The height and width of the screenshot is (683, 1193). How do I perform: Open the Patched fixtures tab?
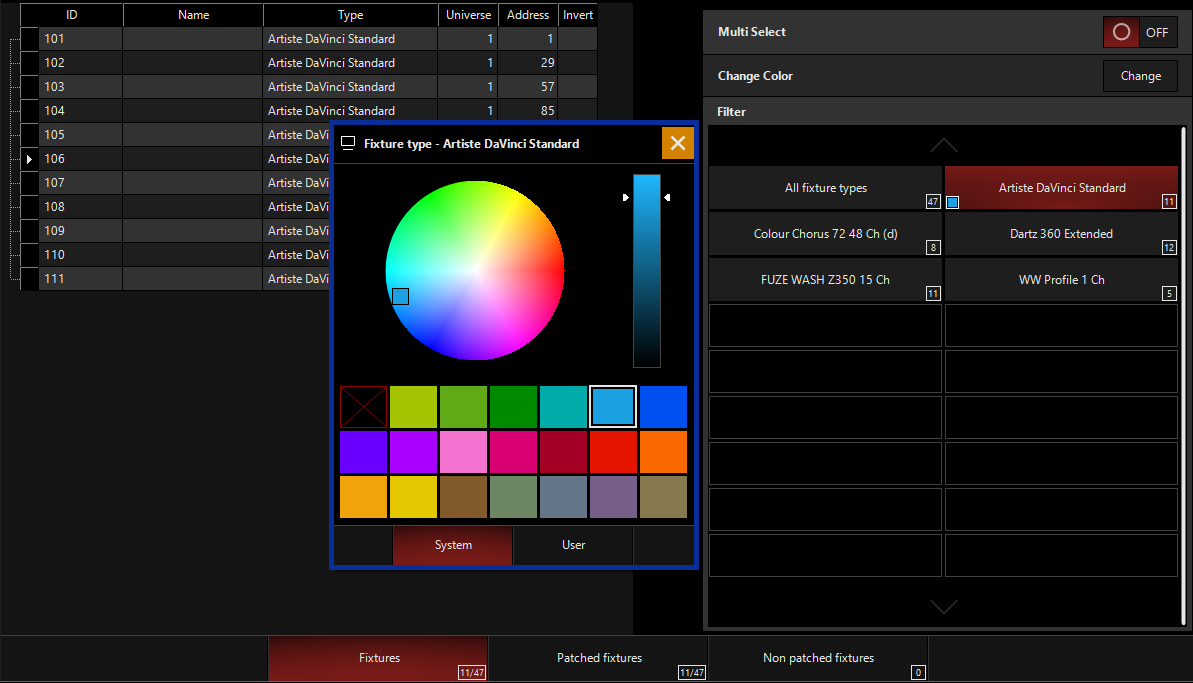pyautogui.click(x=599, y=657)
